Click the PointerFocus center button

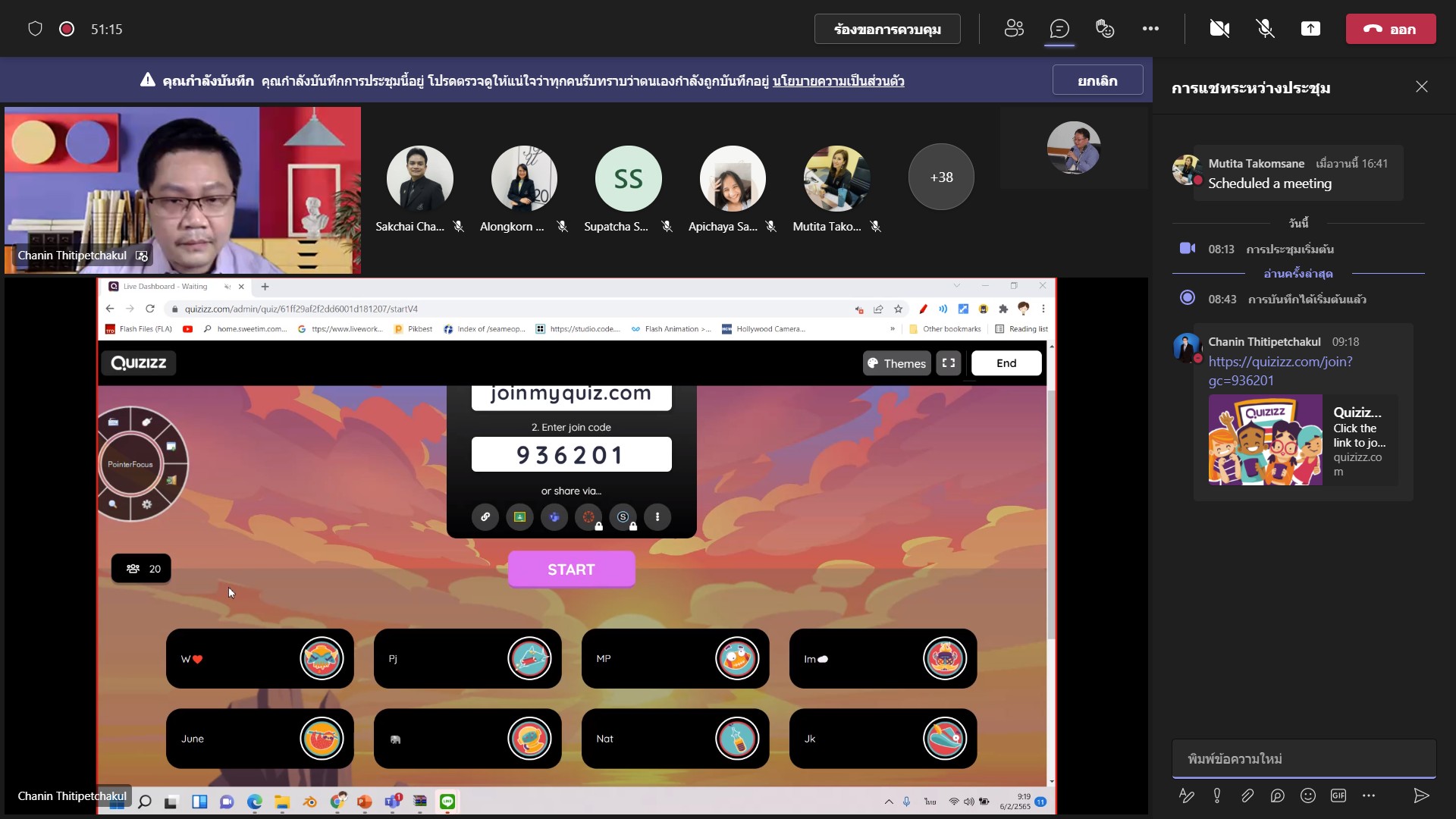(130, 464)
